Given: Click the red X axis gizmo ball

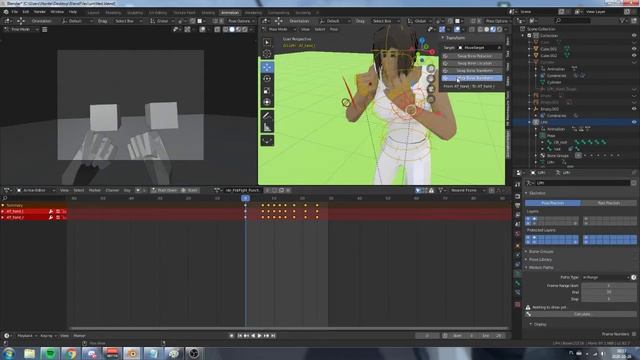Looking at the screenshot, I should pyautogui.click(x=432, y=52).
